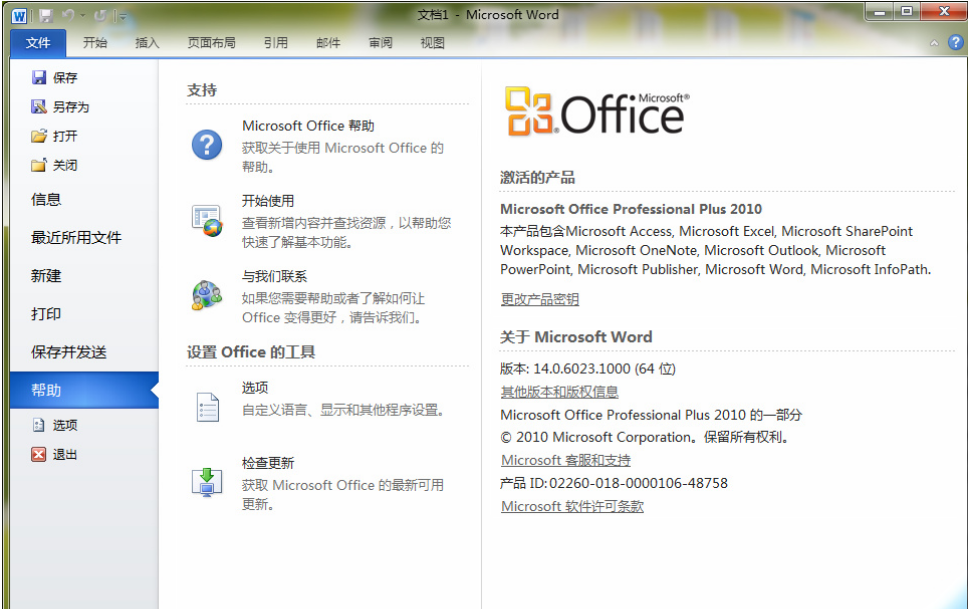
Task: Follow the Microsoft 客服和支持 link
Action: coord(565,460)
